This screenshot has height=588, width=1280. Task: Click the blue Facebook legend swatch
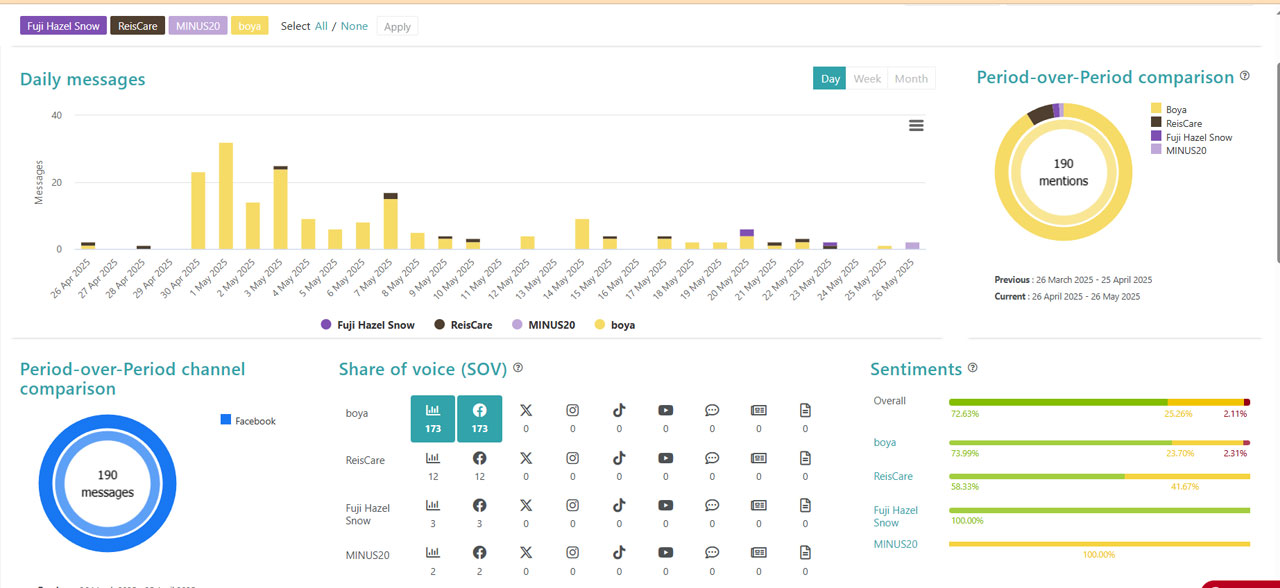tap(225, 420)
